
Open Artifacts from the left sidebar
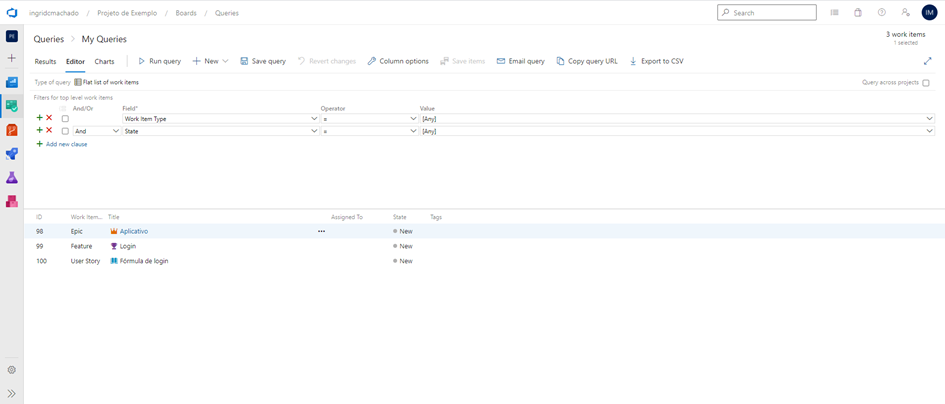[12, 201]
